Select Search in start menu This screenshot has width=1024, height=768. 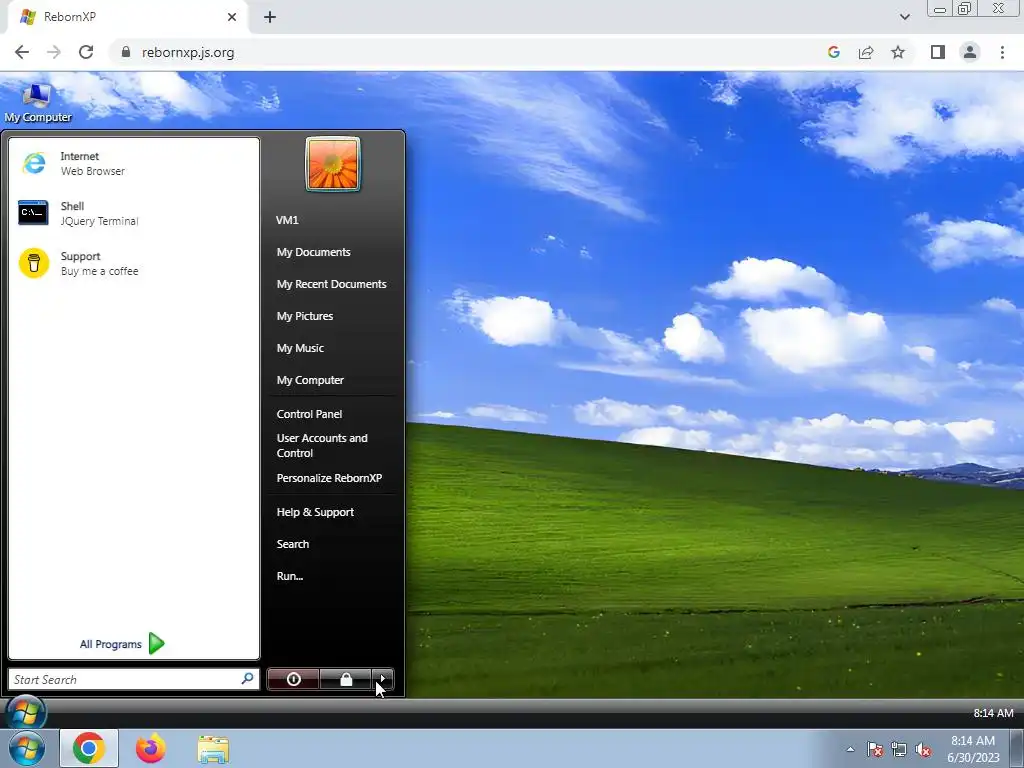click(x=293, y=544)
